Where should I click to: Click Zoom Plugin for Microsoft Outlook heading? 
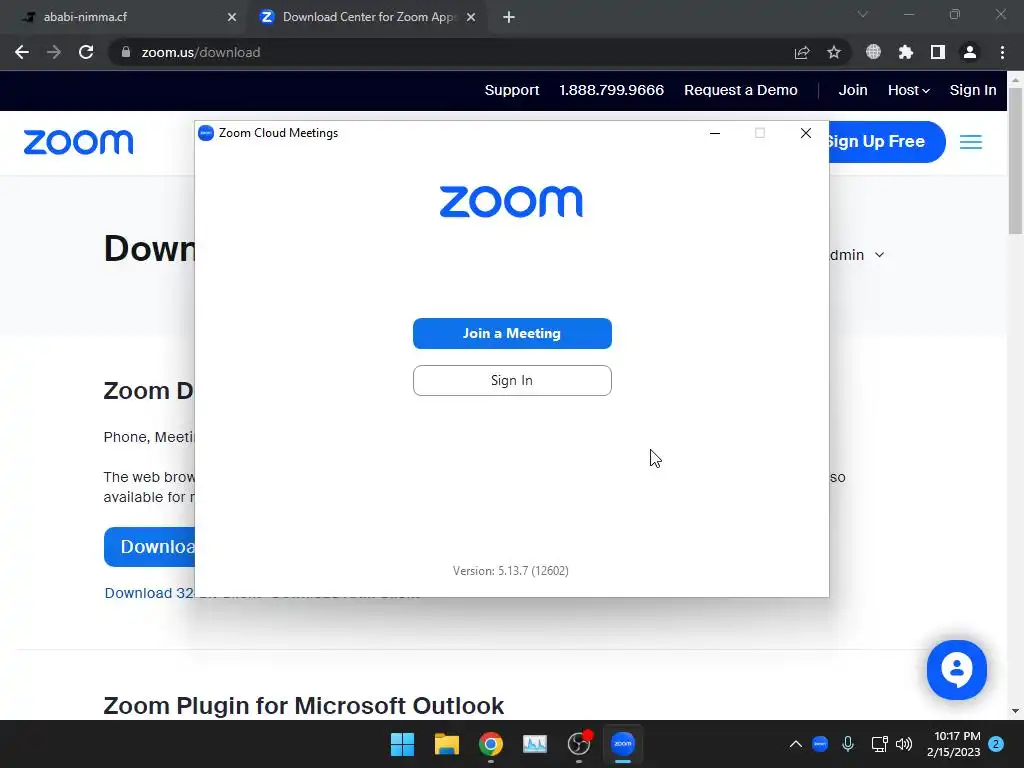(304, 706)
